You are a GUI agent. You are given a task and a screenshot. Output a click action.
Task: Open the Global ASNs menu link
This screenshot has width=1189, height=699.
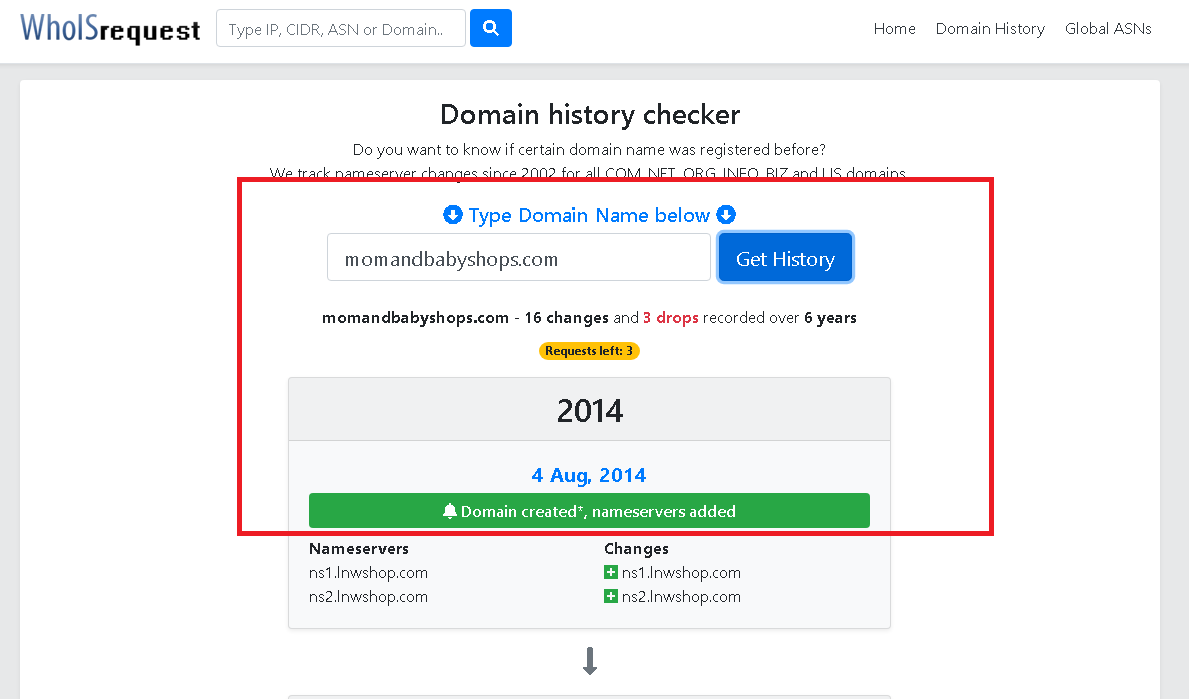[x=1108, y=29]
